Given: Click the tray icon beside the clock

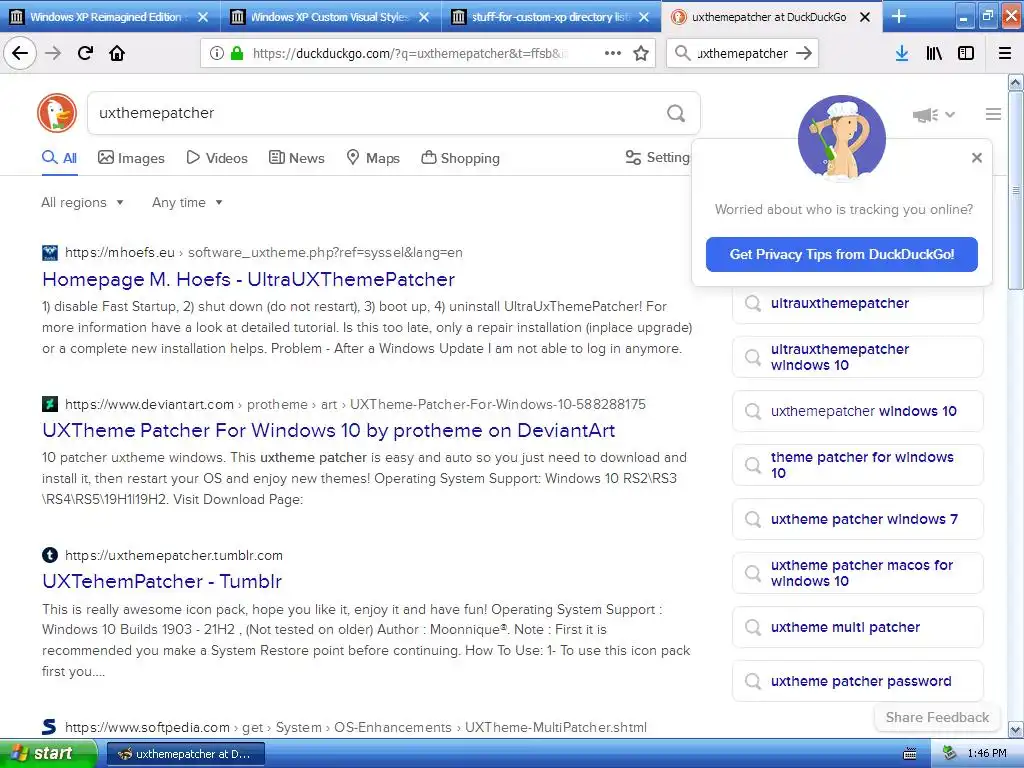Looking at the screenshot, I should click(x=949, y=754).
